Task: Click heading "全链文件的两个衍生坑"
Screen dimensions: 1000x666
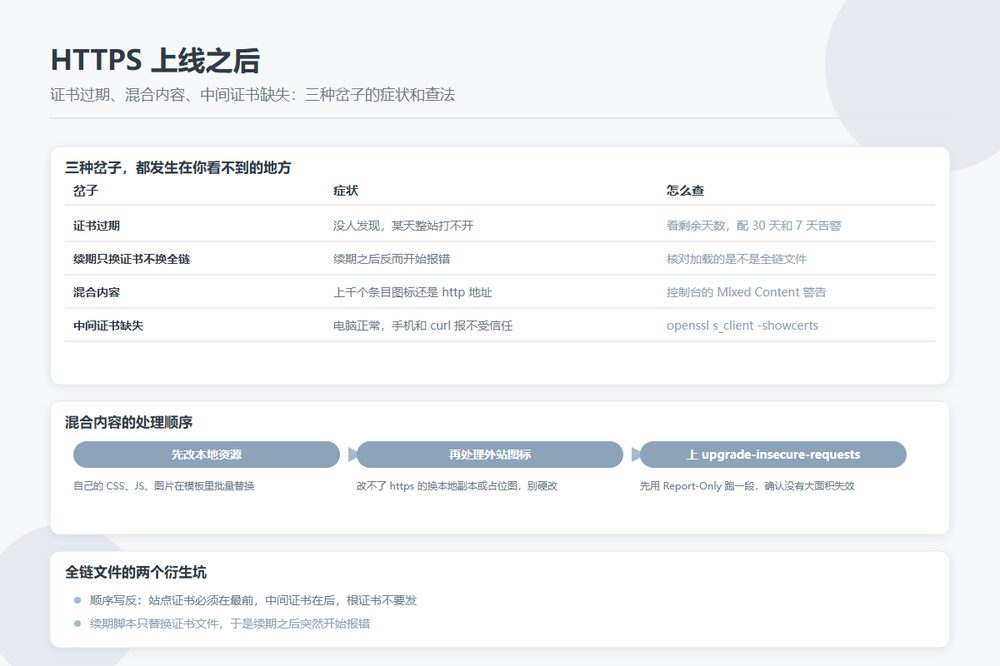Action: tap(136, 572)
